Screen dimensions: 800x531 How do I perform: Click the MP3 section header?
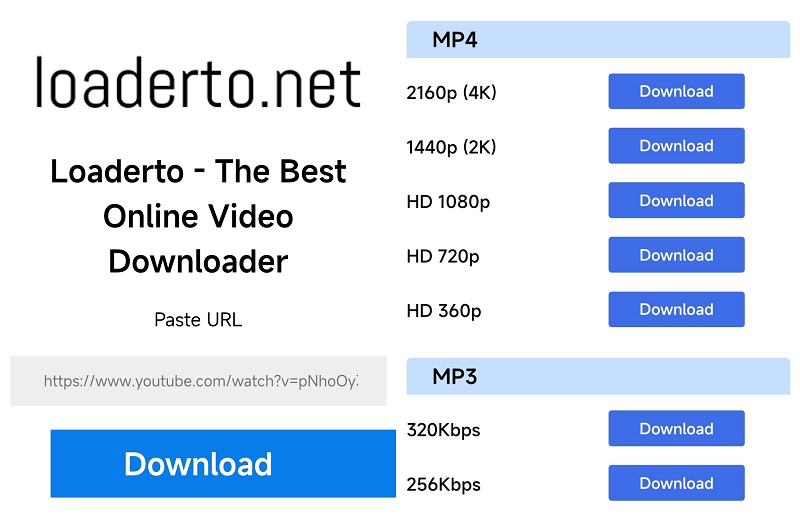(598, 376)
